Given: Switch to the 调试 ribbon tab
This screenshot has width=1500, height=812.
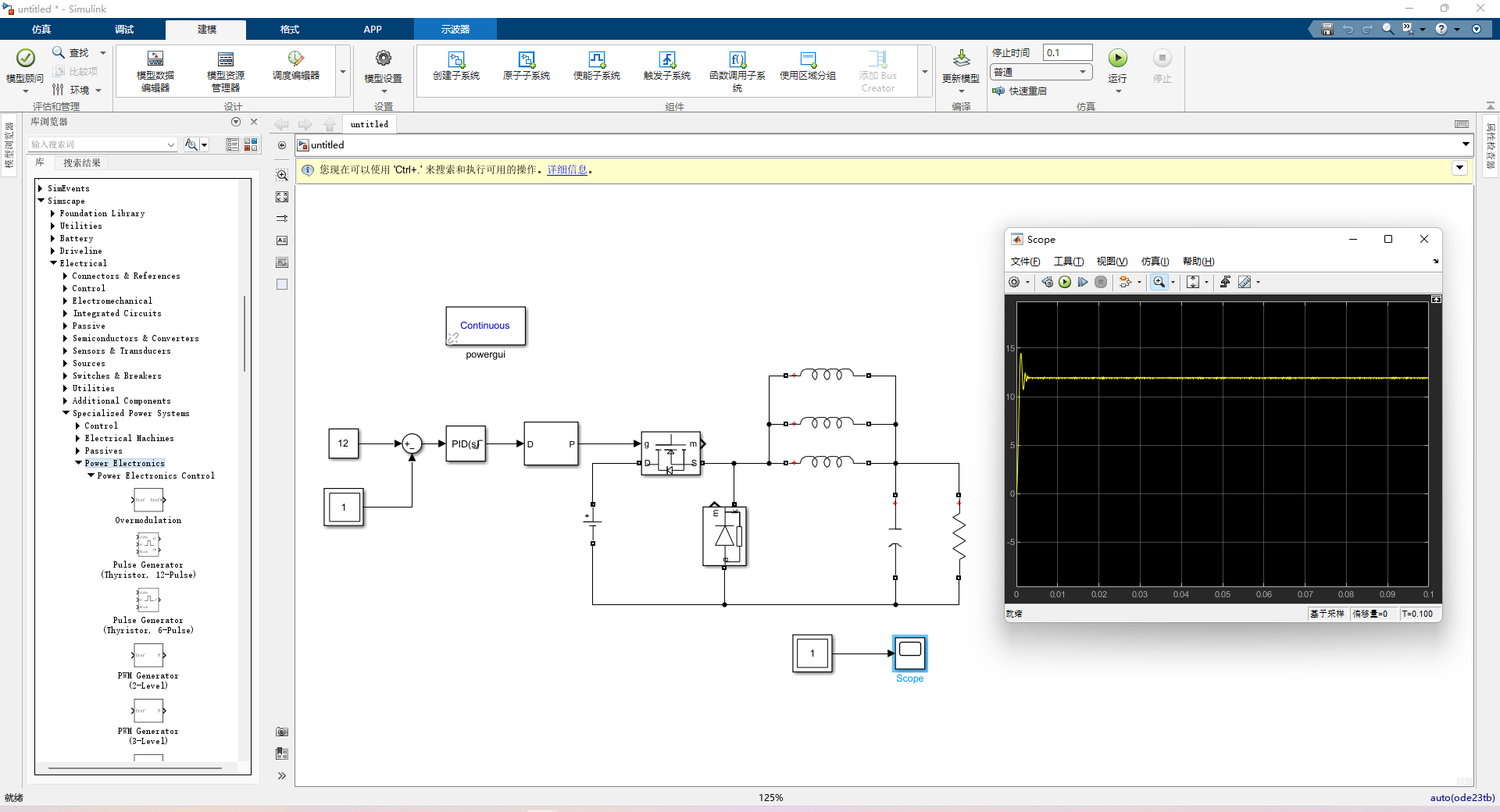Looking at the screenshot, I should [124, 30].
